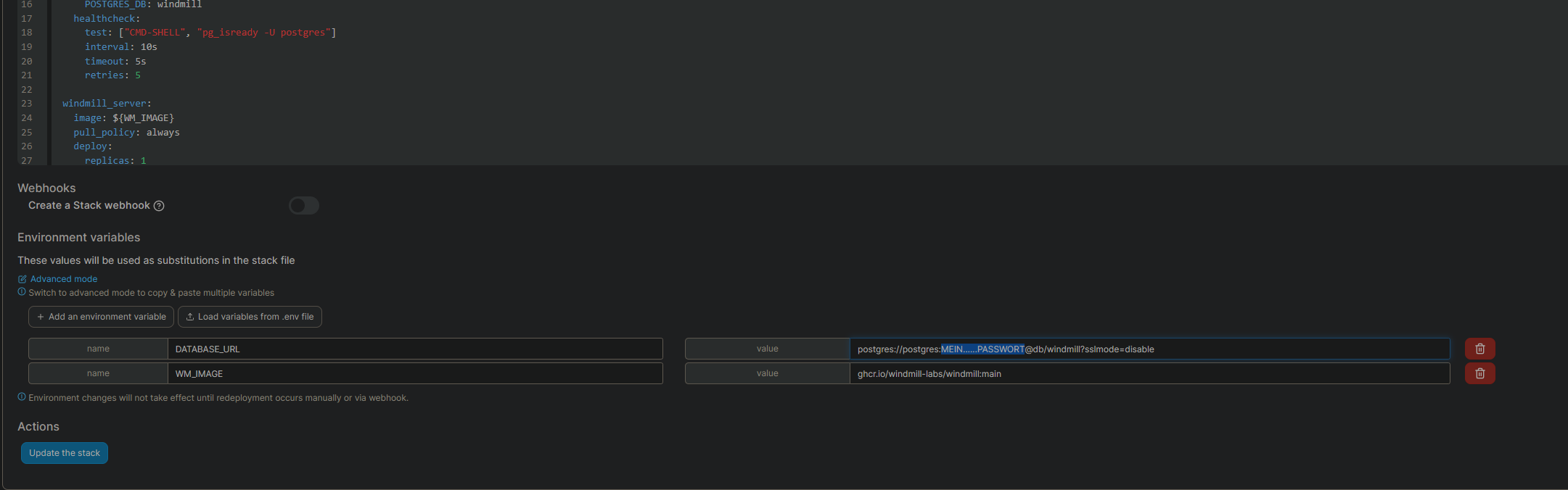The width and height of the screenshot is (1568, 490).
Task: Click the info icon beside the Environment changes notice
Action: (x=22, y=397)
